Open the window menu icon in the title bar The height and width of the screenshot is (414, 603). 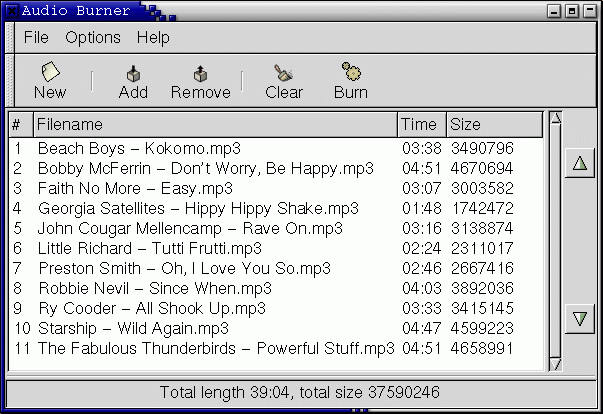(10, 10)
